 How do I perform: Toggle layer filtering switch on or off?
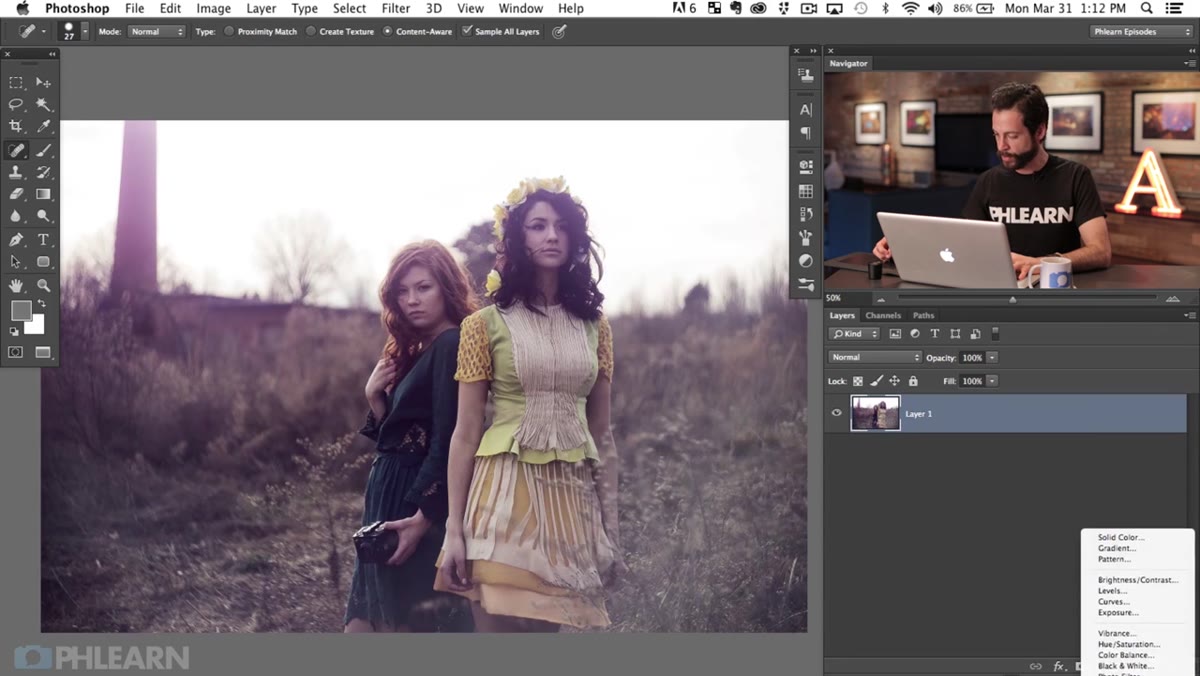(x=995, y=333)
